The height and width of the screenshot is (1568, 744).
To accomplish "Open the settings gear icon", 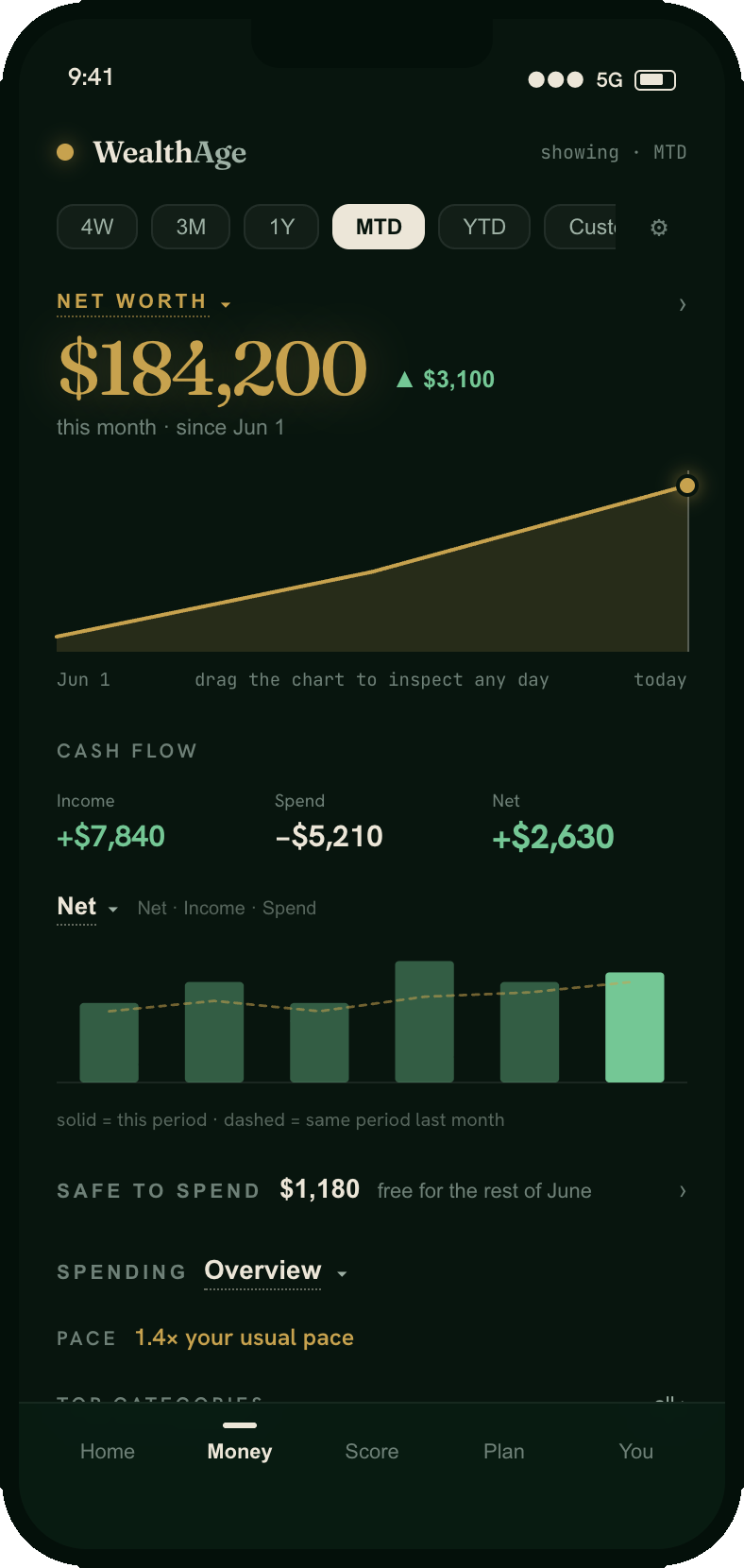I will (x=659, y=228).
